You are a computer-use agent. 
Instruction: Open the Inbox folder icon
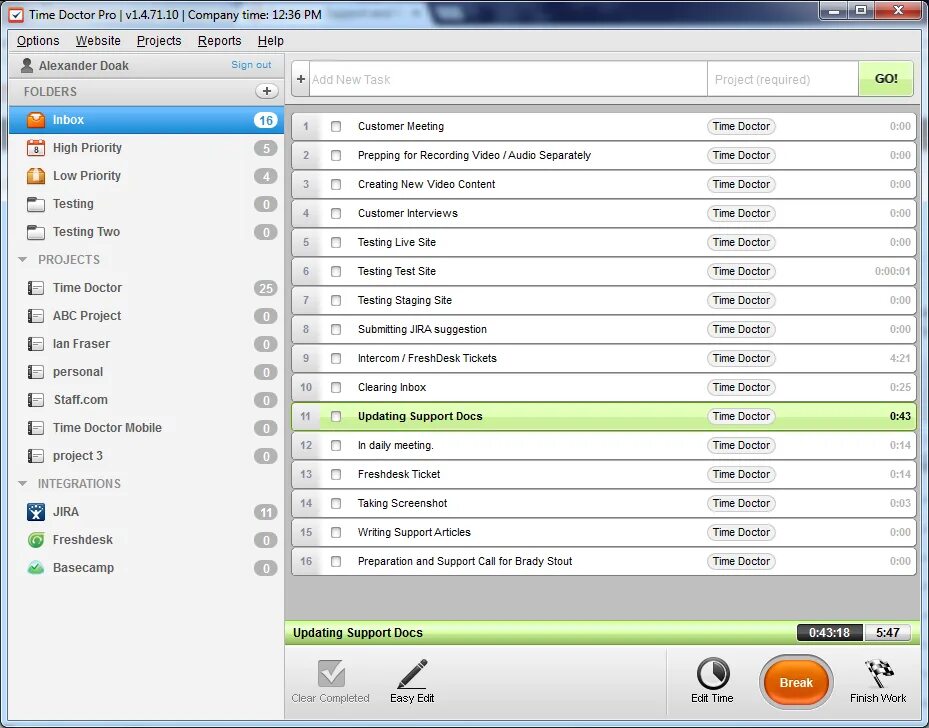pyautogui.click(x=36, y=120)
